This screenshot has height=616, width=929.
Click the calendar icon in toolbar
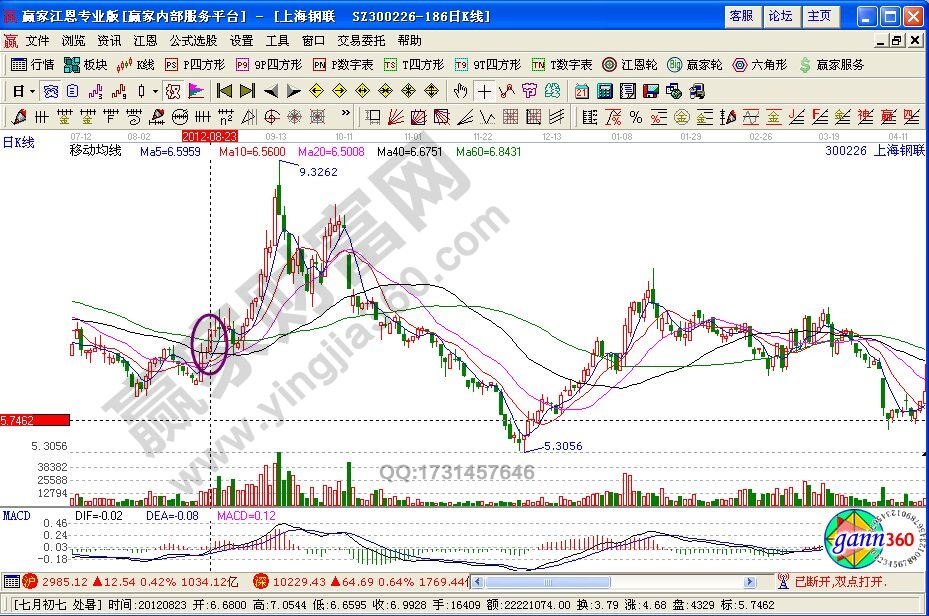tap(582, 91)
